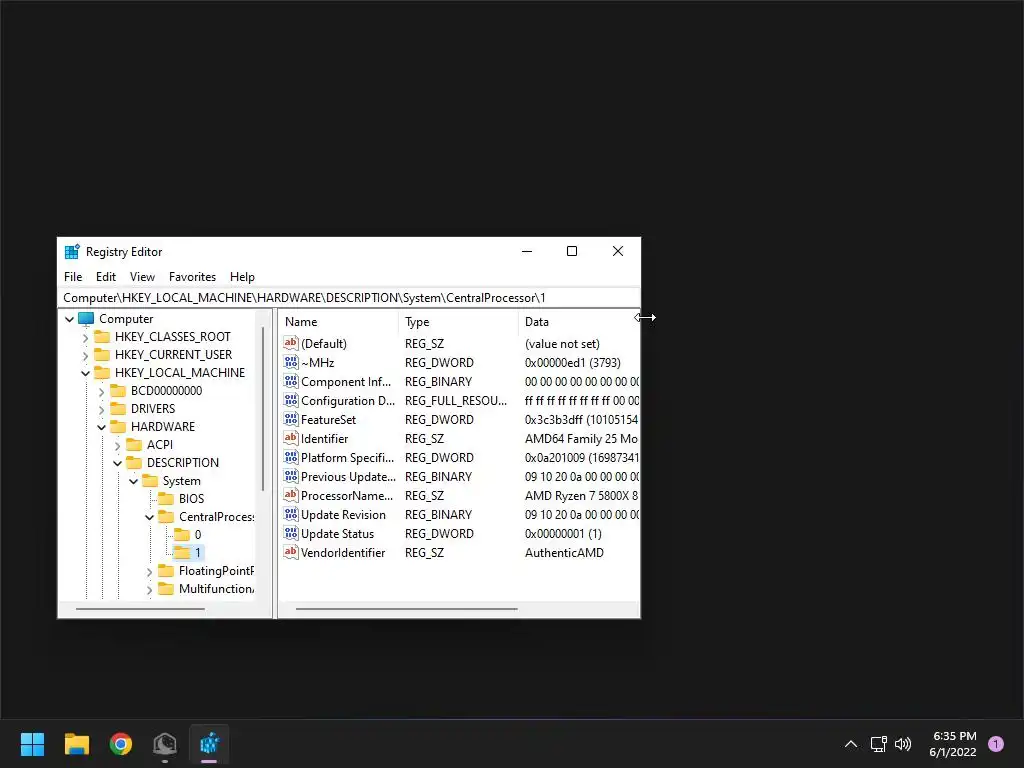This screenshot has width=1024, height=768.
Task: Click the DRIVERS folder icon
Action: 118,409
